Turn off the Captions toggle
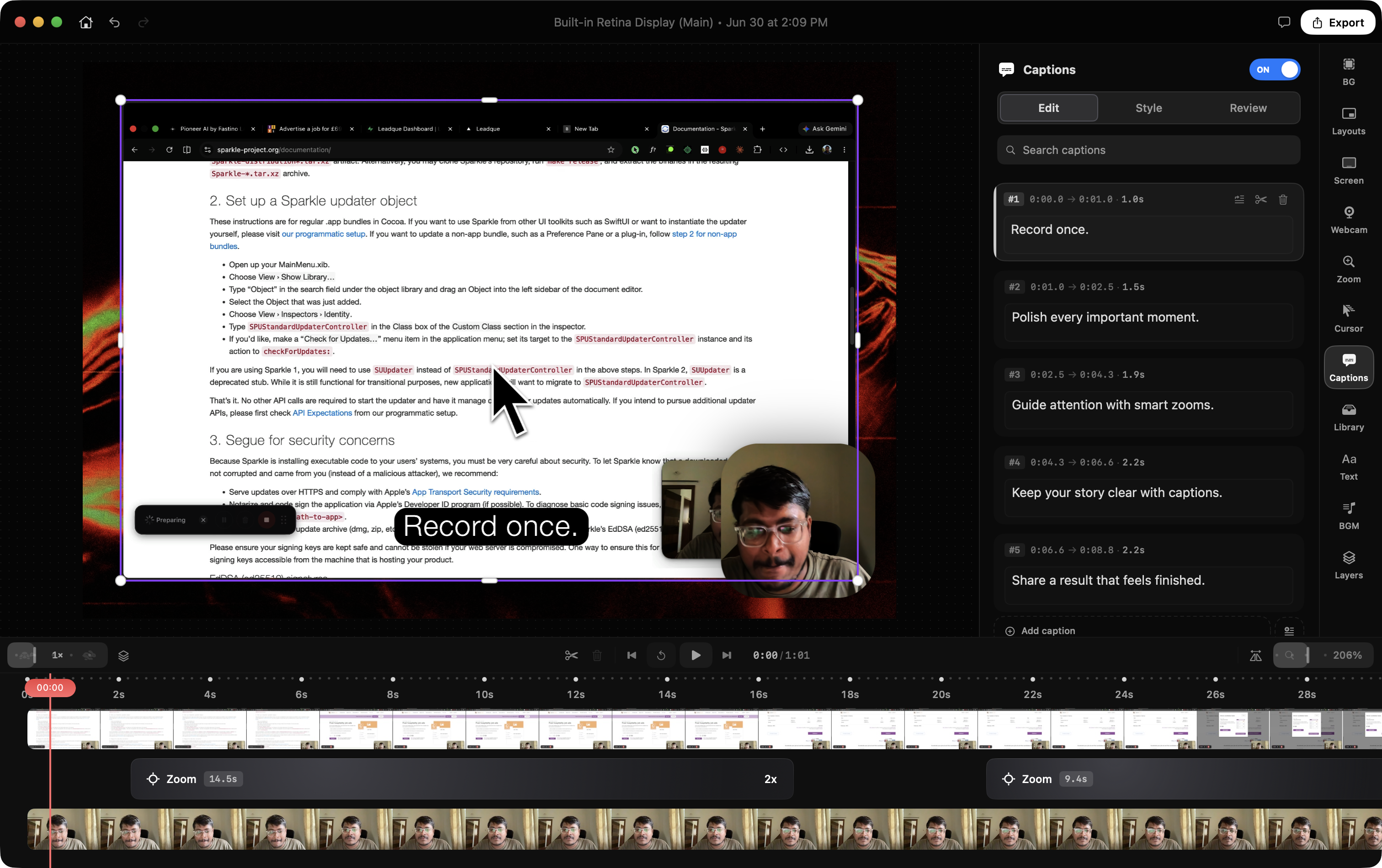This screenshot has height=868, width=1382. point(1274,69)
